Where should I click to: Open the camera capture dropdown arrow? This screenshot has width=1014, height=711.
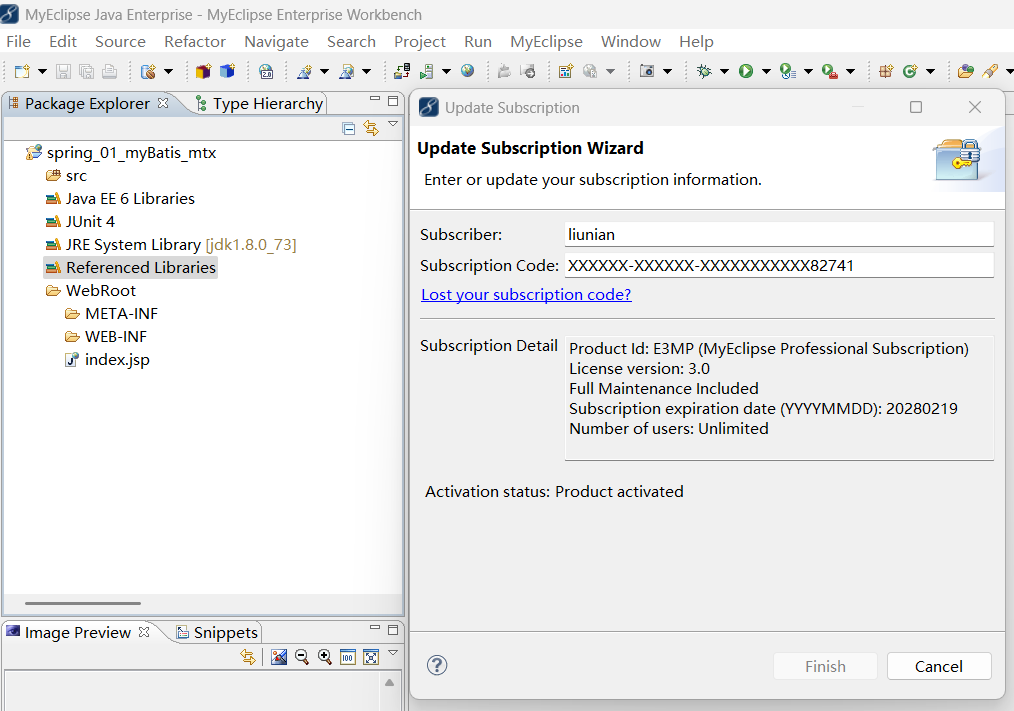click(667, 71)
